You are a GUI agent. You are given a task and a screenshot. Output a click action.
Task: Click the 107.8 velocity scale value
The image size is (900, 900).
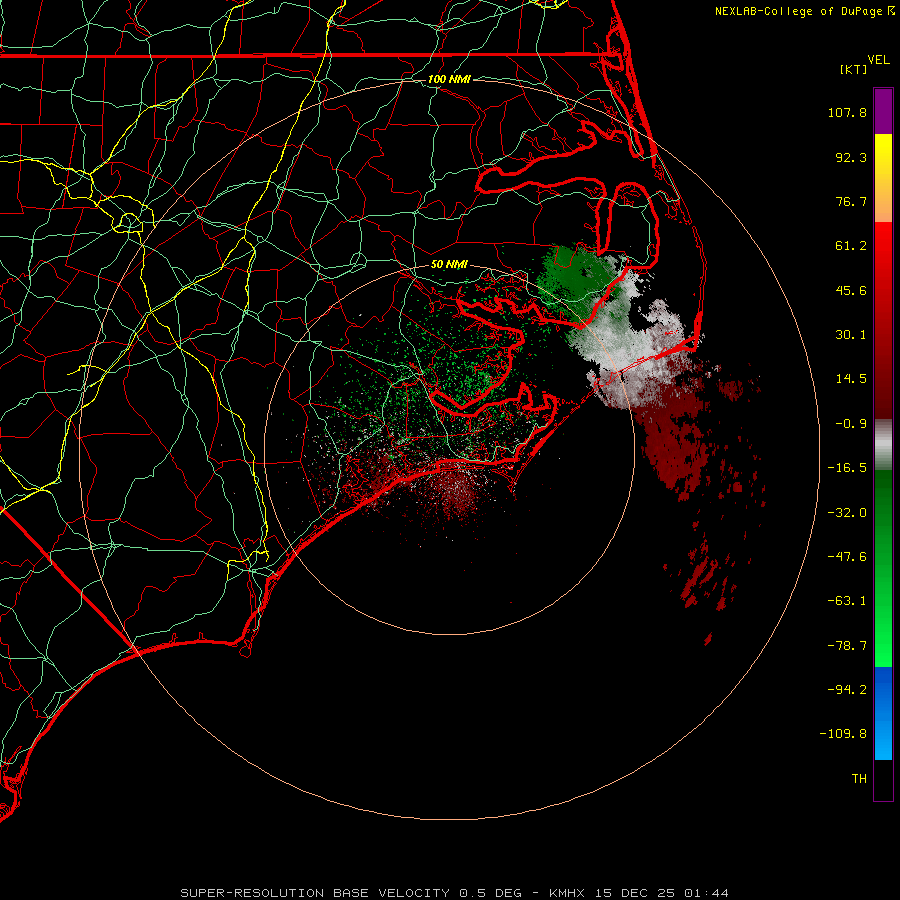coord(847,112)
